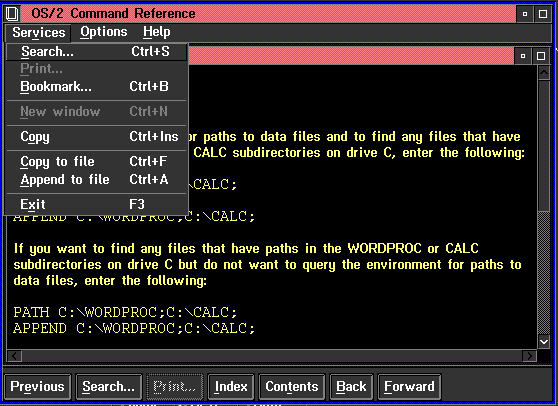Viewport: 558px width, 406px height.
Task: Click the greyed New window menu entry
Action: 96,112
